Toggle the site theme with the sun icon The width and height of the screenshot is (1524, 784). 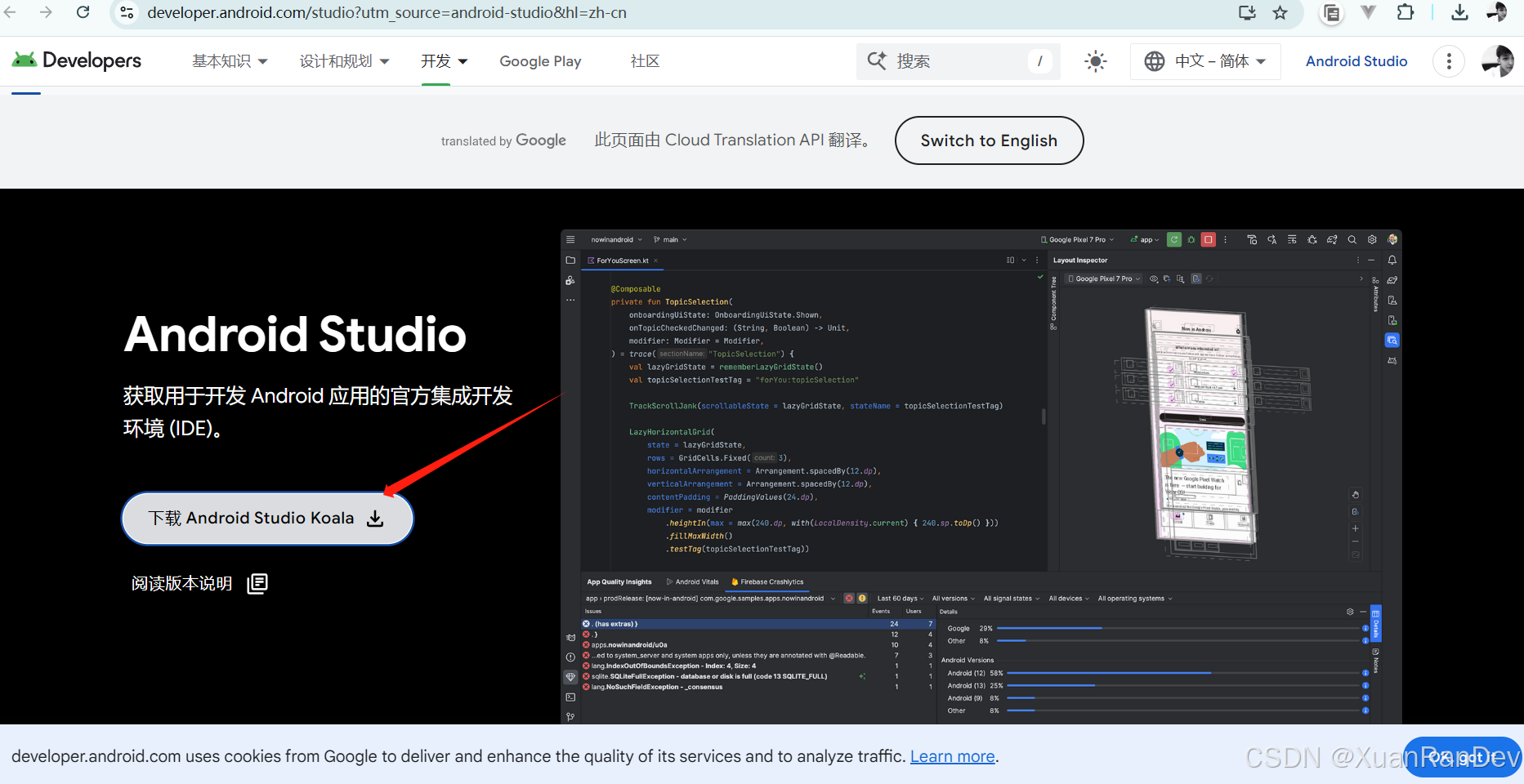(1095, 60)
